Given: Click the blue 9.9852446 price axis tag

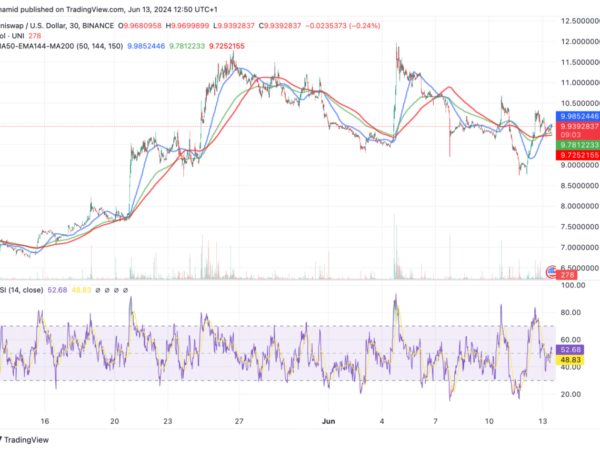Looking at the screenshot, I should pos(578,116).
